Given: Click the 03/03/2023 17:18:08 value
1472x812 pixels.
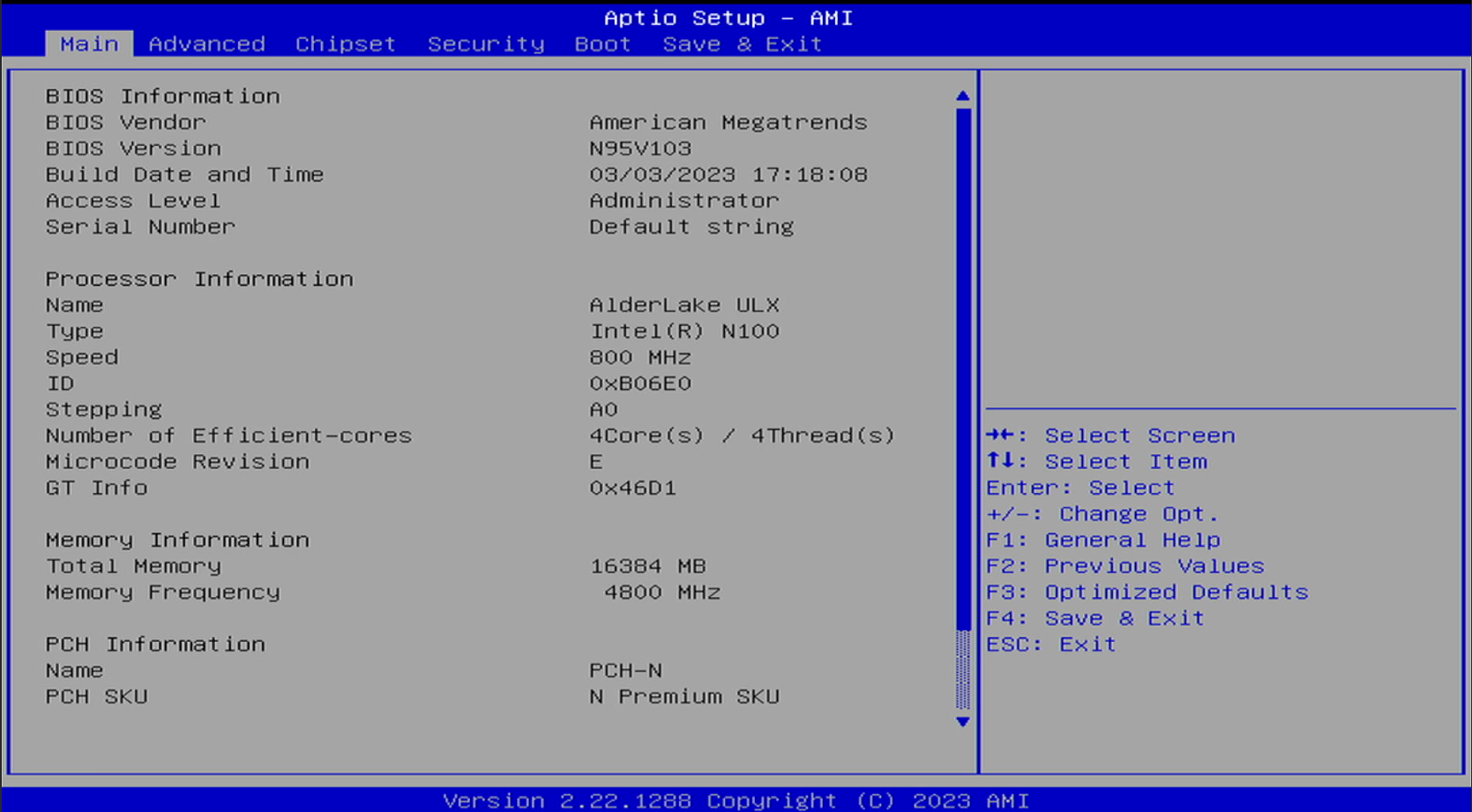Looking at the screenshot, I should [x=728, y=175].
